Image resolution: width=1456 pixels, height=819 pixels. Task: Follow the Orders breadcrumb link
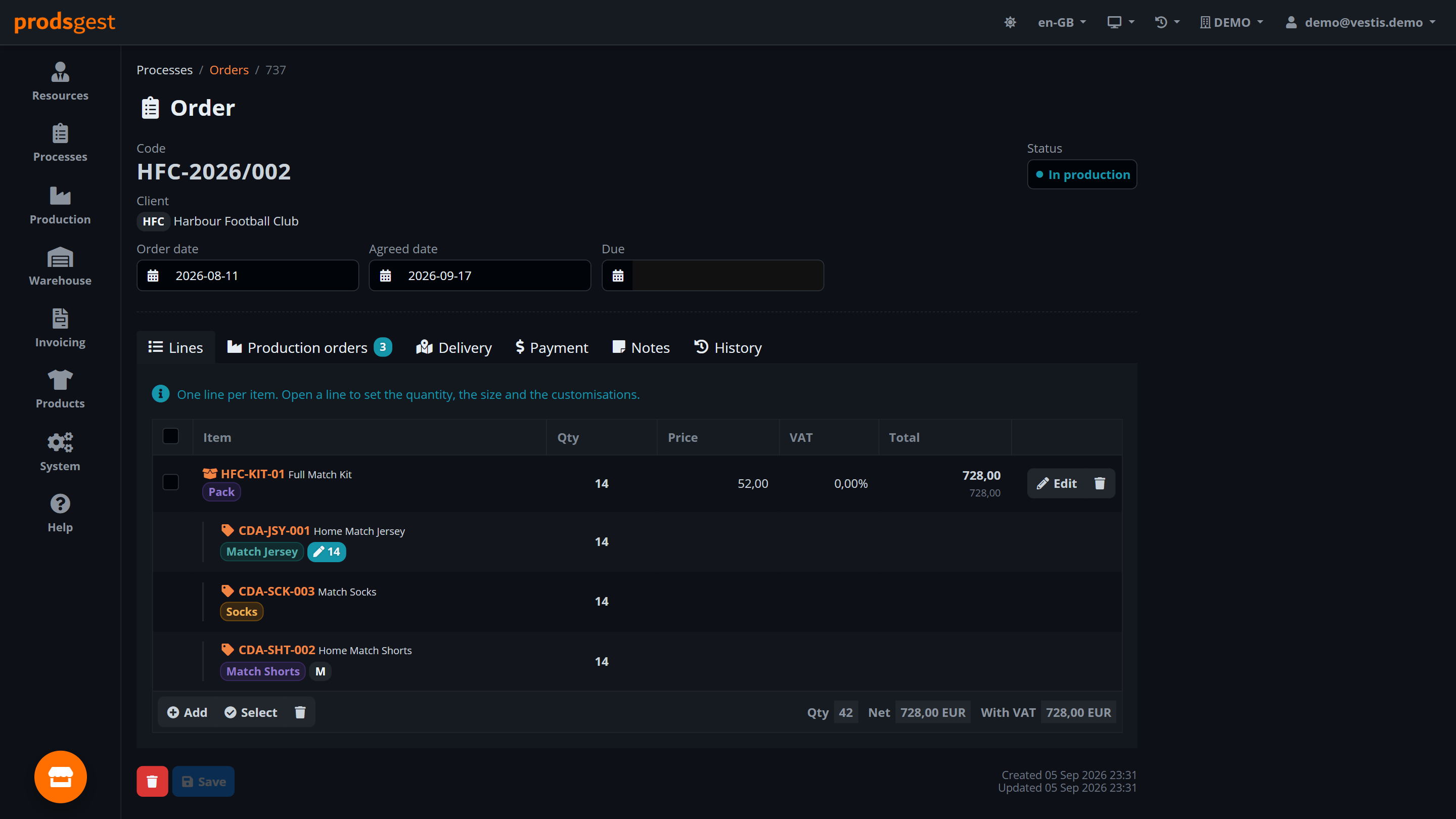229,70
